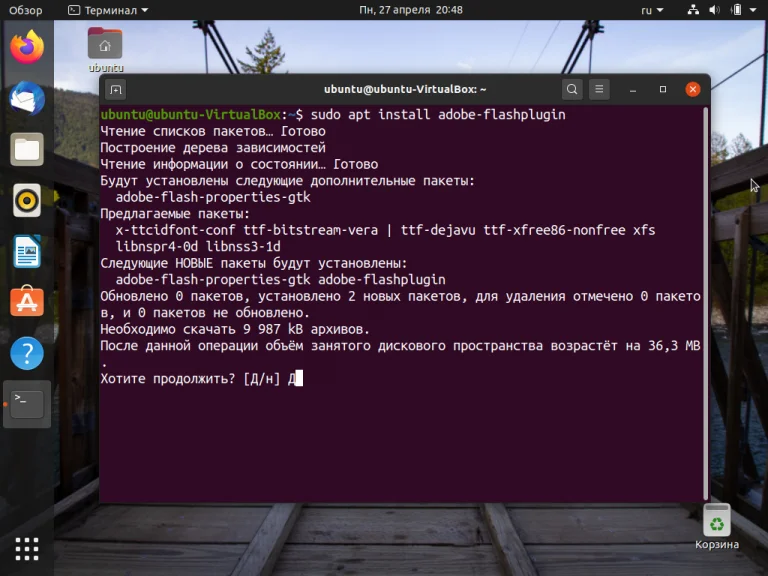Open the clock calendar Пн, 27 апреля
The image size is (768, 576).
tap(410, 10)
